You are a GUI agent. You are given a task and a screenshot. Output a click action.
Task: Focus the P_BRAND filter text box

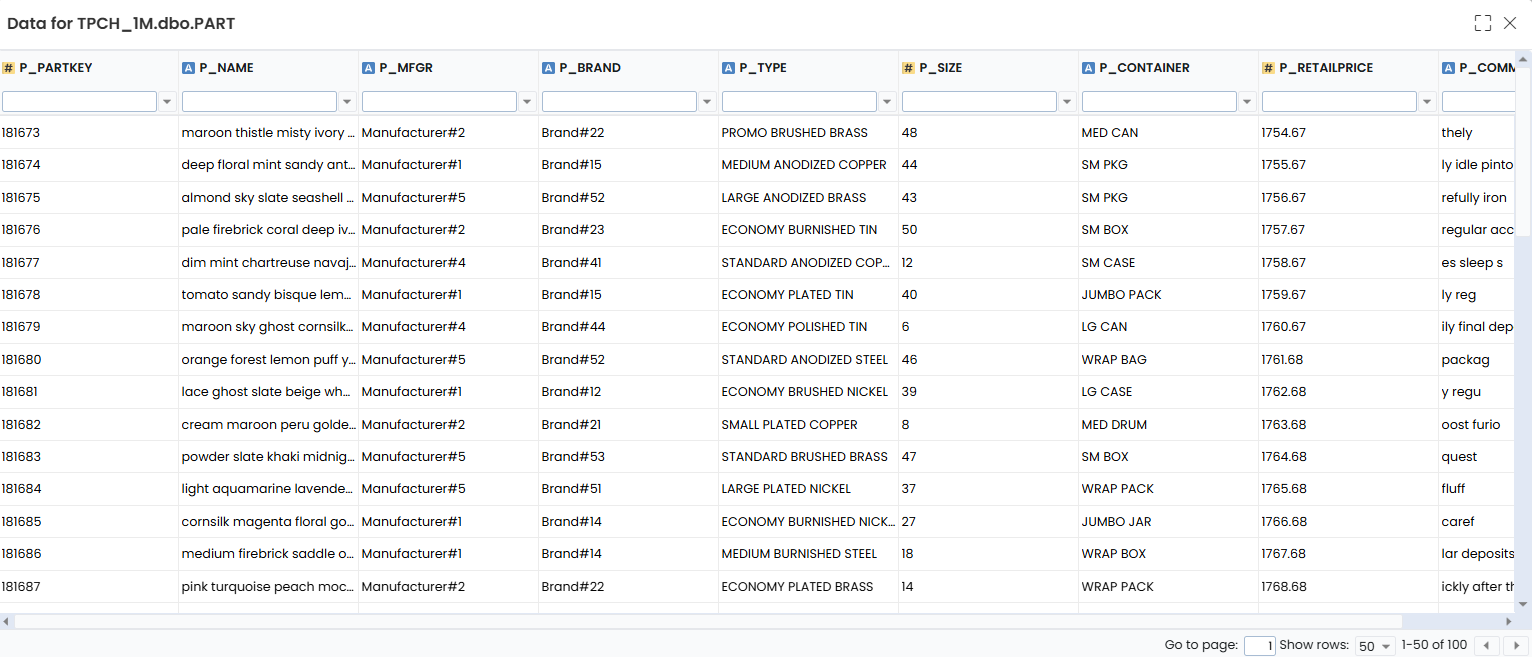[620, 102]
